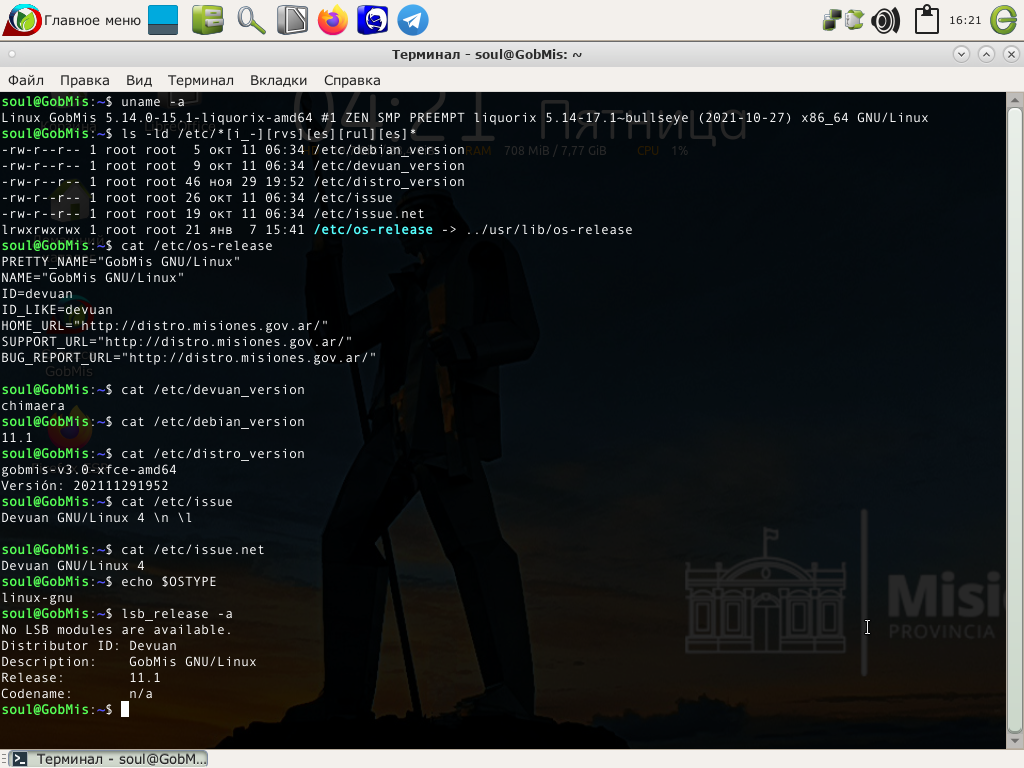Click the terminal scrollbar's bottom down arrow
This screenshot has height=768, width=1024.
[1015, 742]
